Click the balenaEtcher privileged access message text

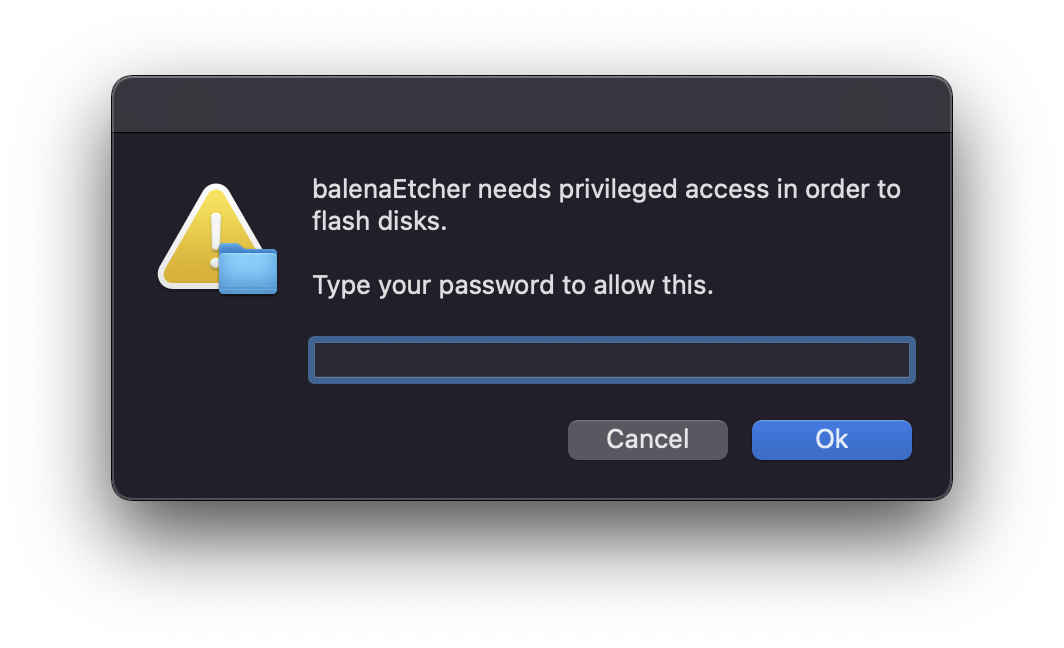pos(605,189)
